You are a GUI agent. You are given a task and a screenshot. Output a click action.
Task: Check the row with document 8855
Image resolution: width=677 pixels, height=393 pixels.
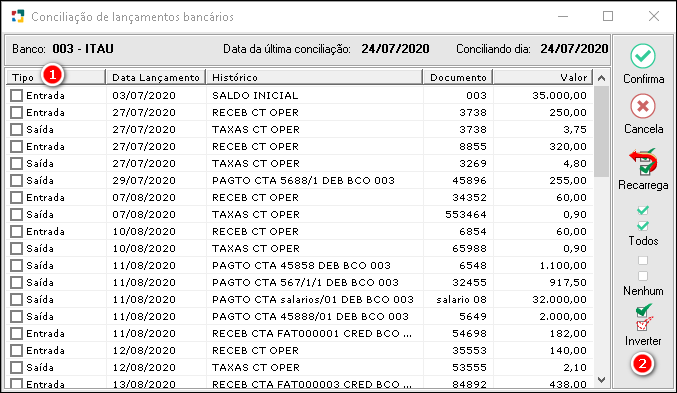pyautogui.click(x=16, y=146)
